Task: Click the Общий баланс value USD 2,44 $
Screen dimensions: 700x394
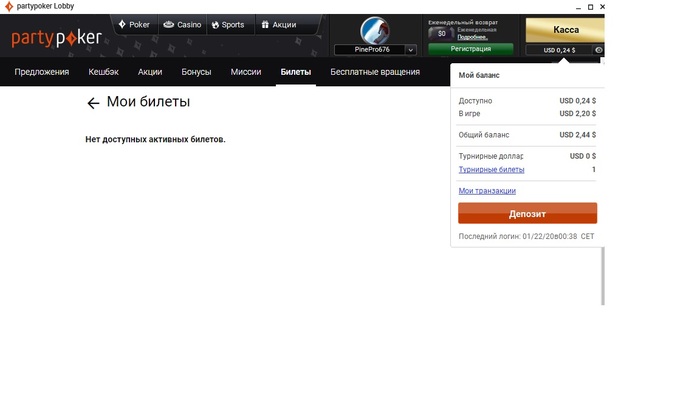Action: pos(578,135)
